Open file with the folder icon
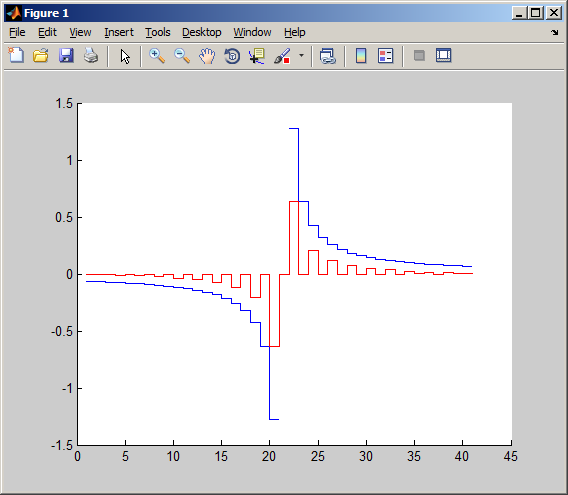 [x=41, y=56]
